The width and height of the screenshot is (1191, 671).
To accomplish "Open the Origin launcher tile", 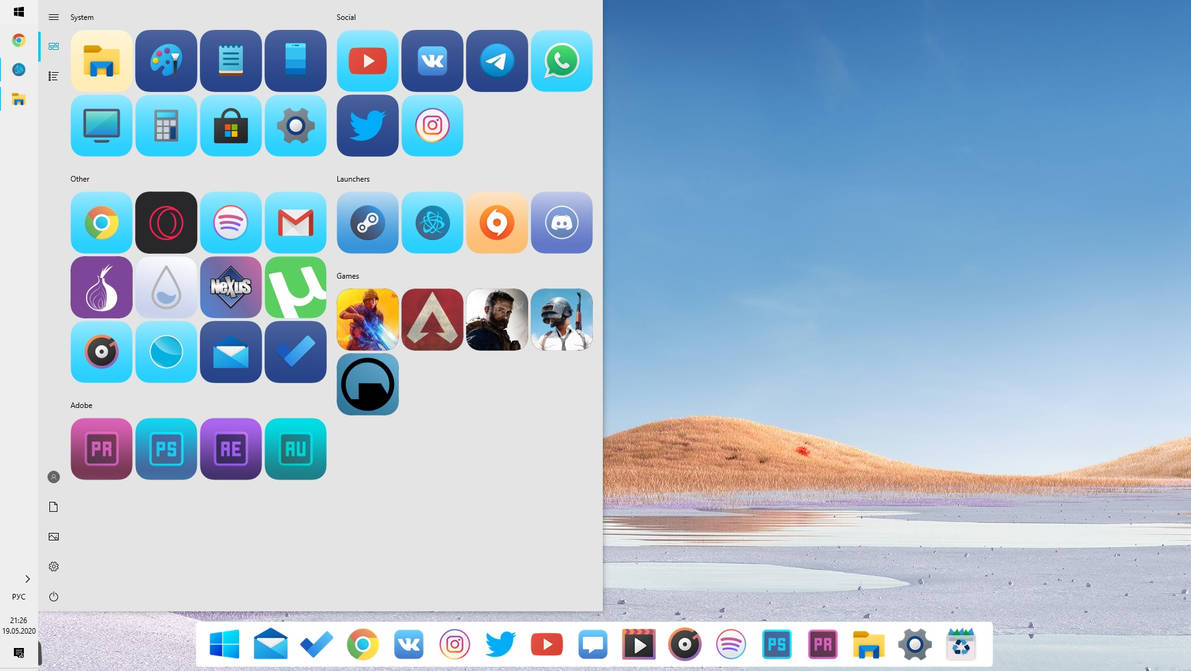I will click(497, 223).
